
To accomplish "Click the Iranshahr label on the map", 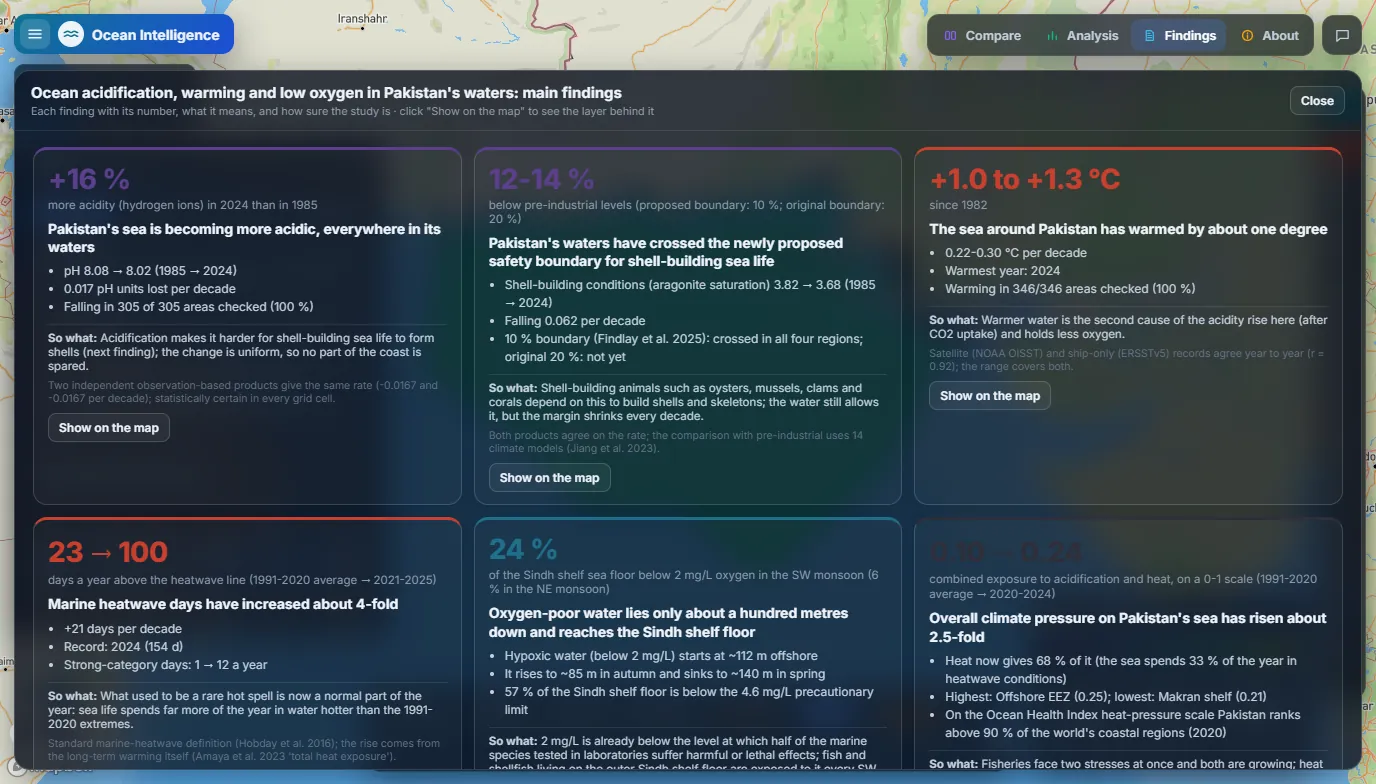I will (363, 18).
